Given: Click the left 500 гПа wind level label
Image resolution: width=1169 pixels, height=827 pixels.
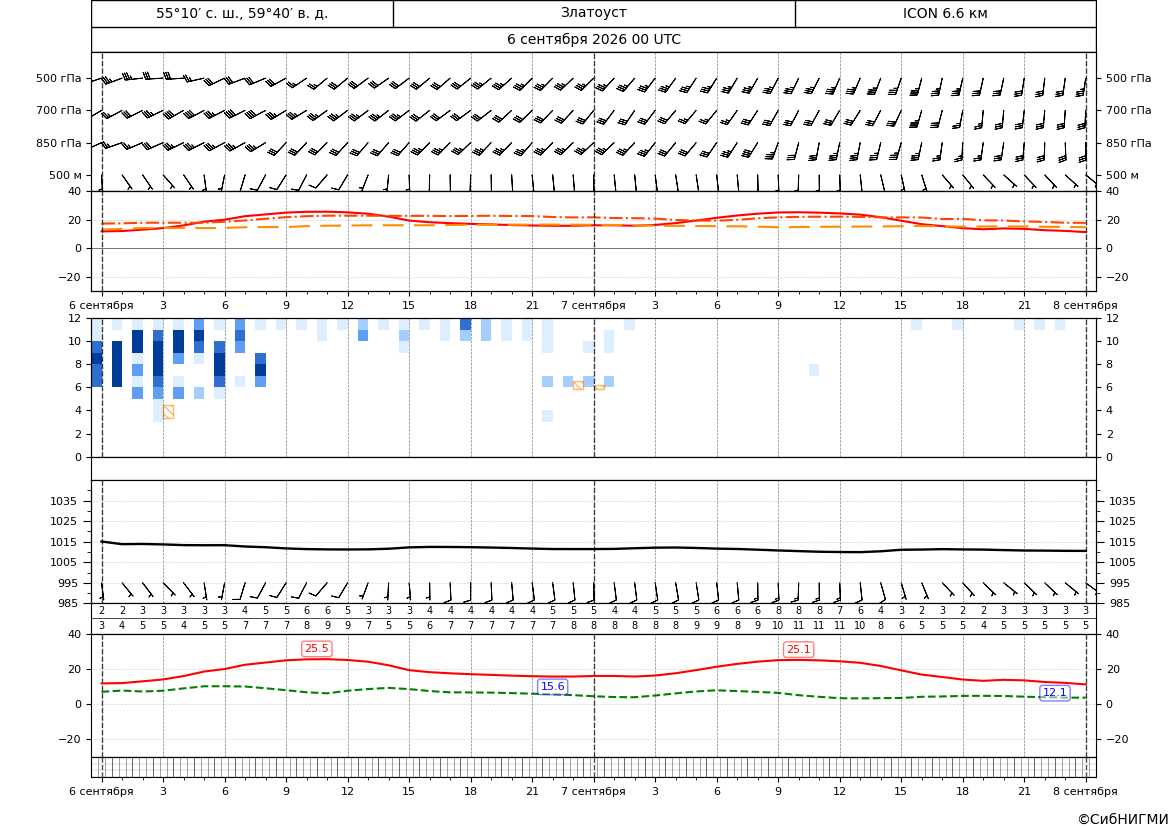Looking at the screenshot, I should point(59,78).
